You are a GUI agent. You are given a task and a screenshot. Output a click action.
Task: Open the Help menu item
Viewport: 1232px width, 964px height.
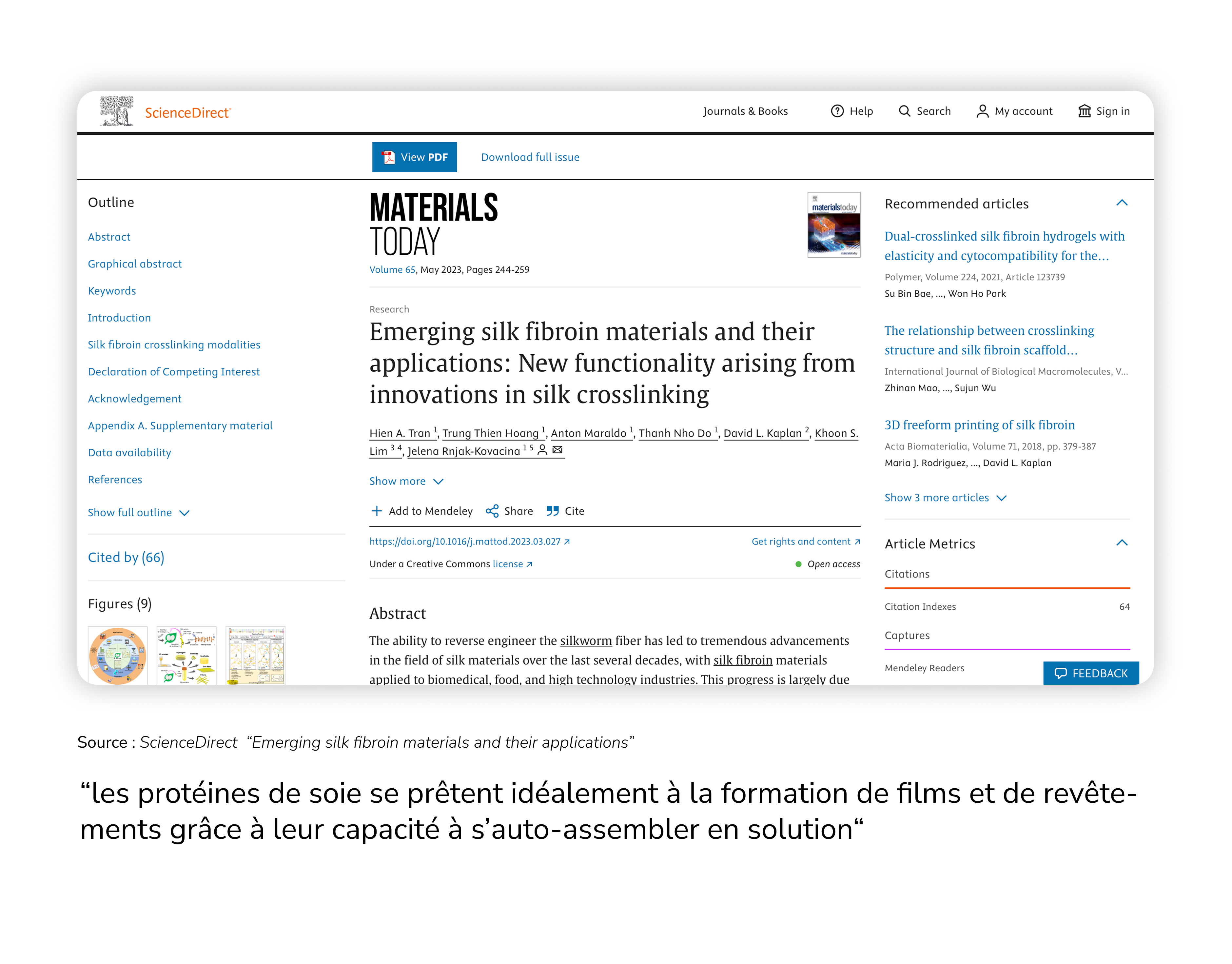[x=851, y=111]
